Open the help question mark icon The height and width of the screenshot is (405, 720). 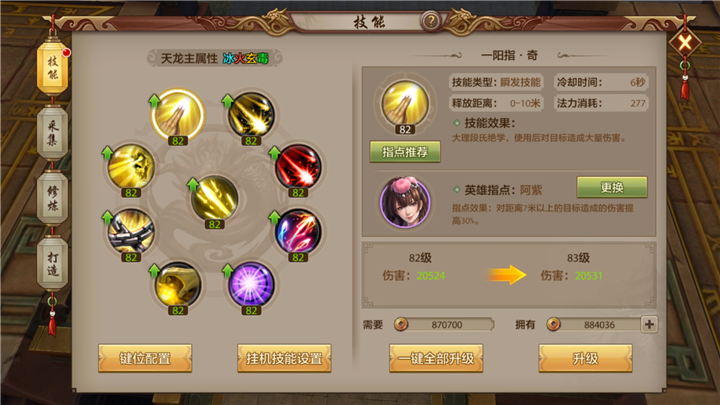coord(431,21)
